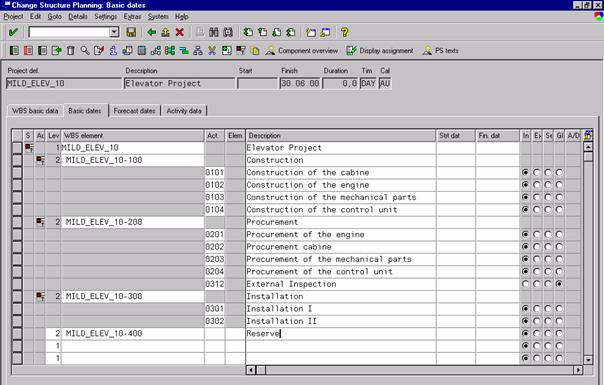Select Gl radio button for External Inspection
Screen dimensions: 604x385
point(559,284)
